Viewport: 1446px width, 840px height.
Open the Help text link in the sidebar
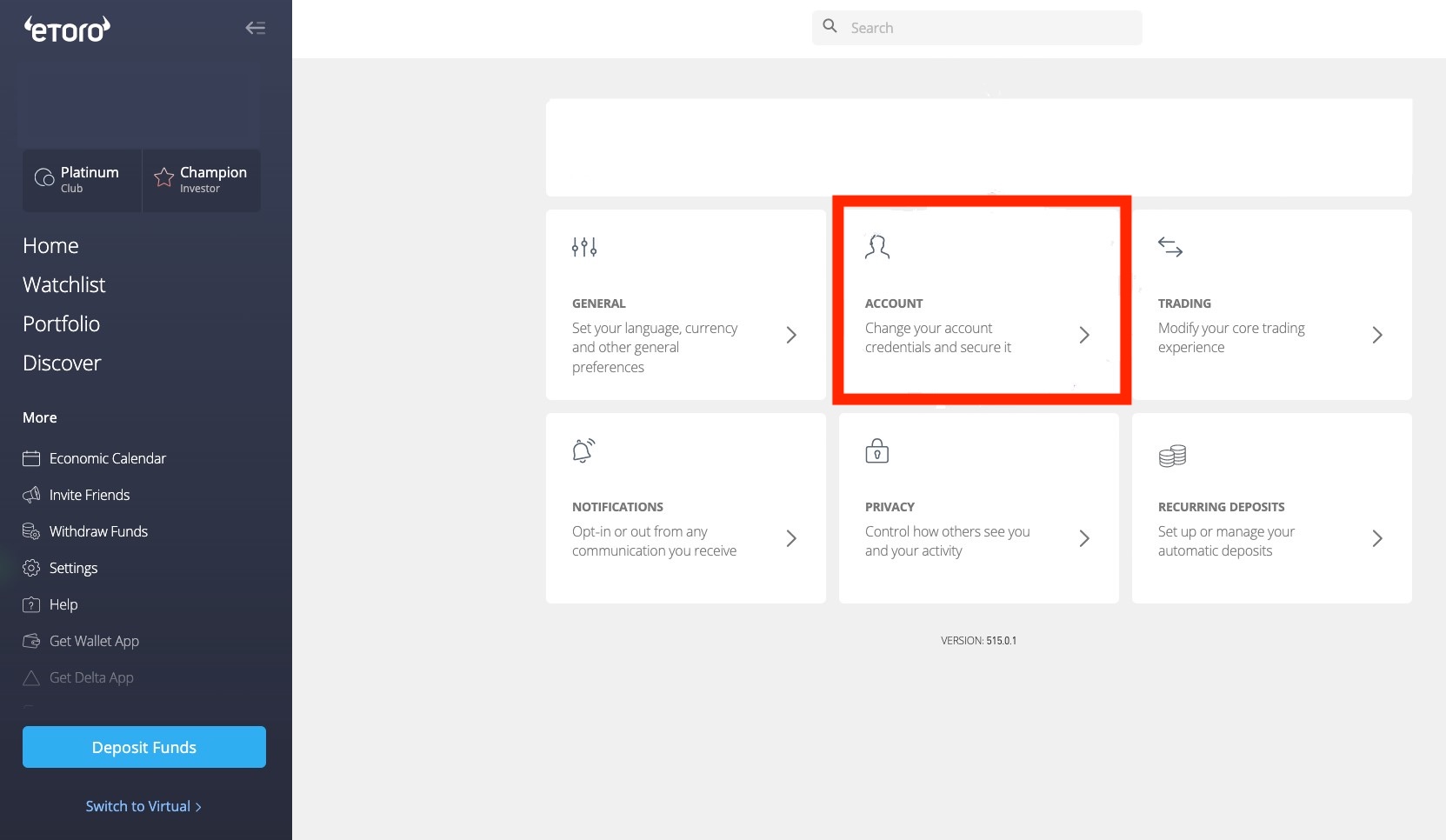coord(63,604)
